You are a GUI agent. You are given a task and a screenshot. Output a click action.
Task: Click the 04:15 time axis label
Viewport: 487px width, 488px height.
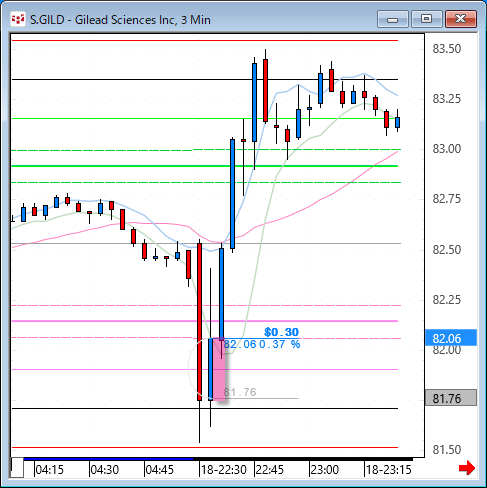pyautogui.click(x=49, y=470)
